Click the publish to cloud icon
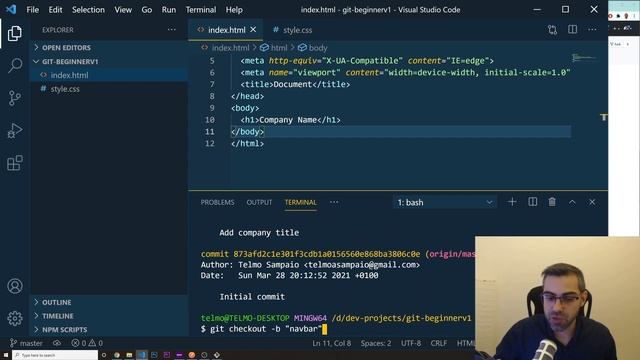This screenshot has width=640, height=360. [x=57, y=343]
